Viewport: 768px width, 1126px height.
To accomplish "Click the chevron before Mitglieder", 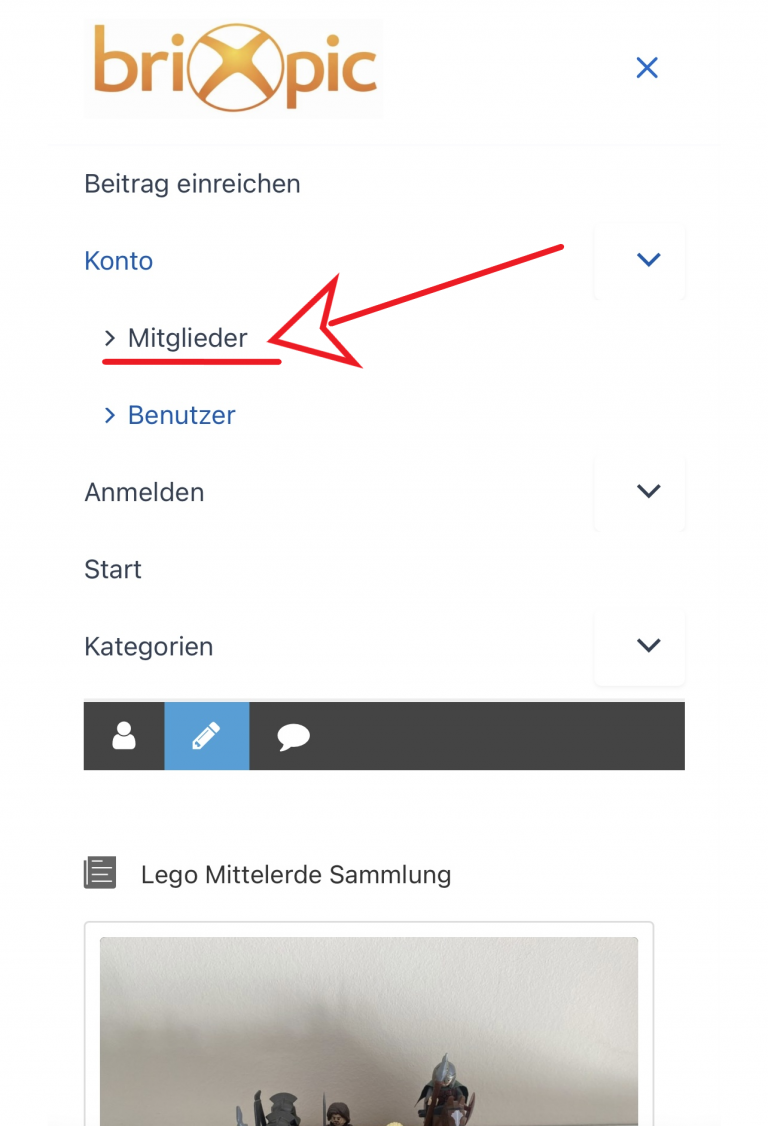I will [x=110, y=338].
